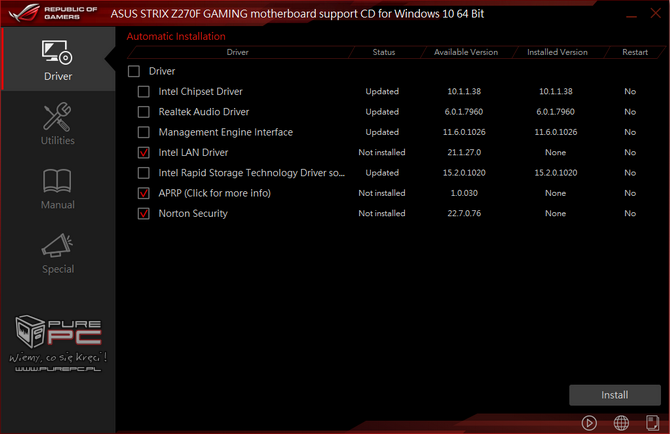Uncheck the Intel LAN Driver checkbox
Viewport: 670px width, 434px height.
pos(144,153)
